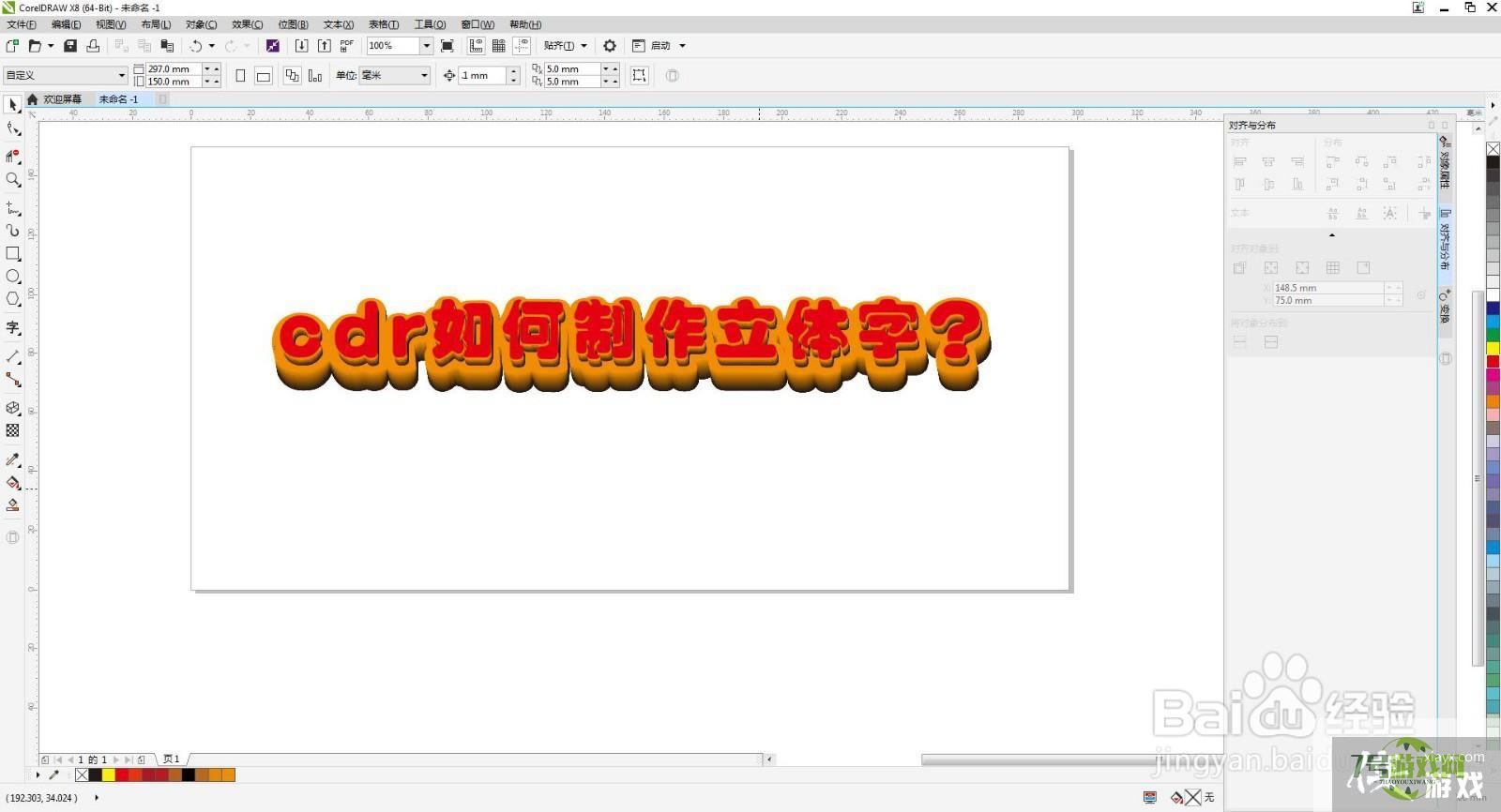This screenshot has height=812, width=1501.
Task: Open the 位图(B) menu
Action: [x=293, y=24]
